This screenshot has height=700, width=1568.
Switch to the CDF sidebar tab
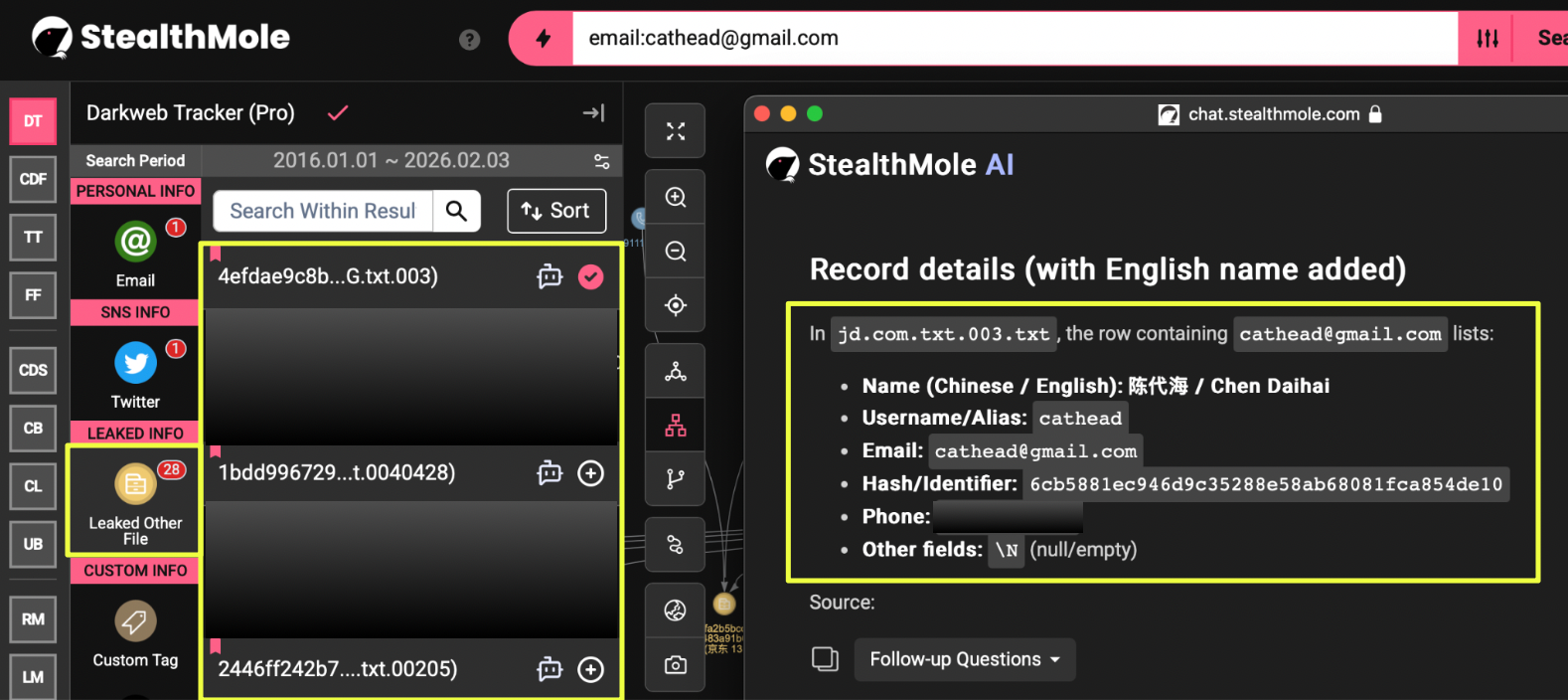tap(33, 179)
